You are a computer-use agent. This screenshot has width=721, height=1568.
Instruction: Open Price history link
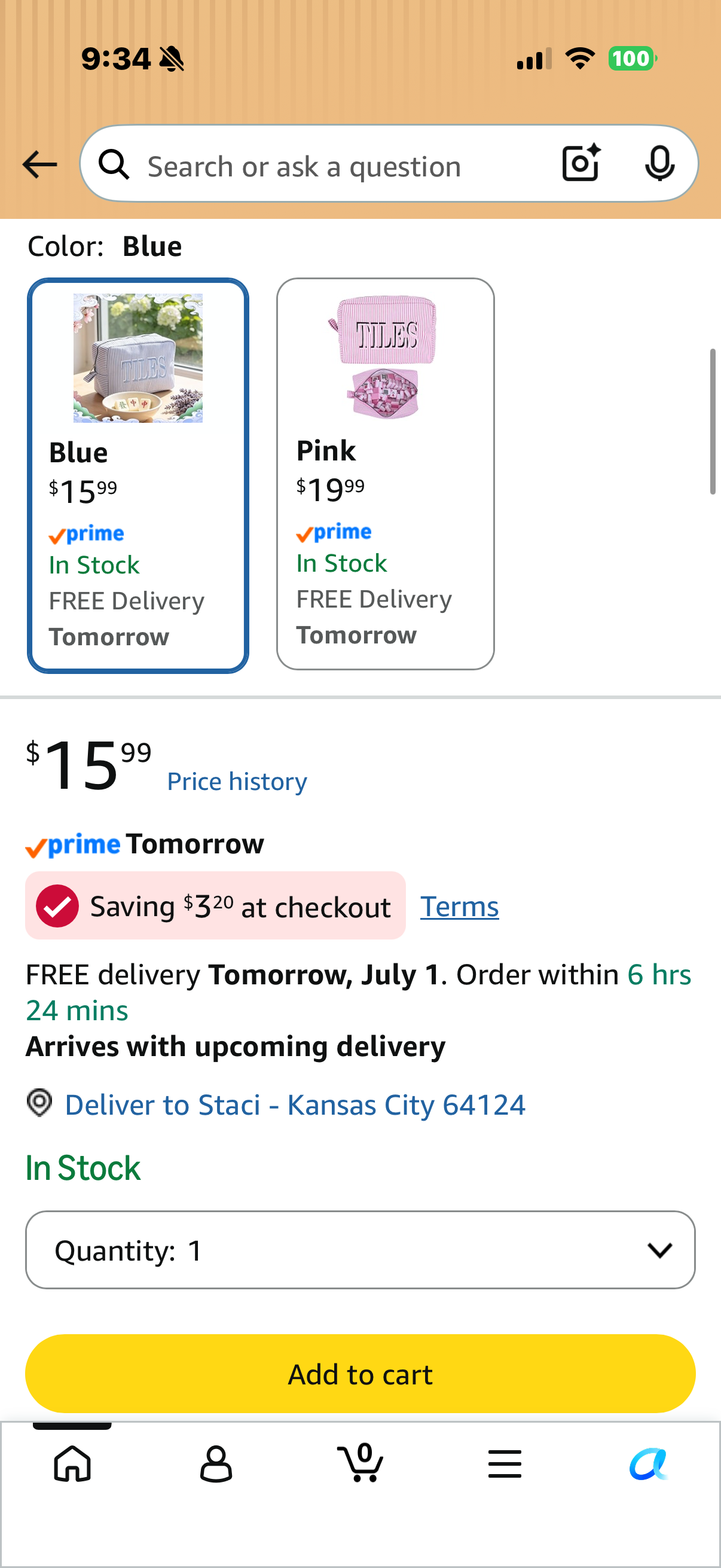[237, 782]
